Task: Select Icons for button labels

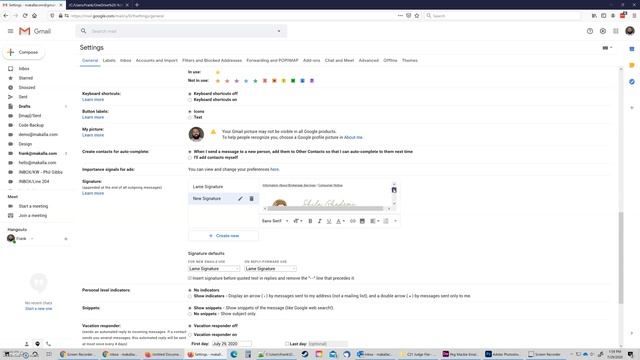Action: point(190,111)
